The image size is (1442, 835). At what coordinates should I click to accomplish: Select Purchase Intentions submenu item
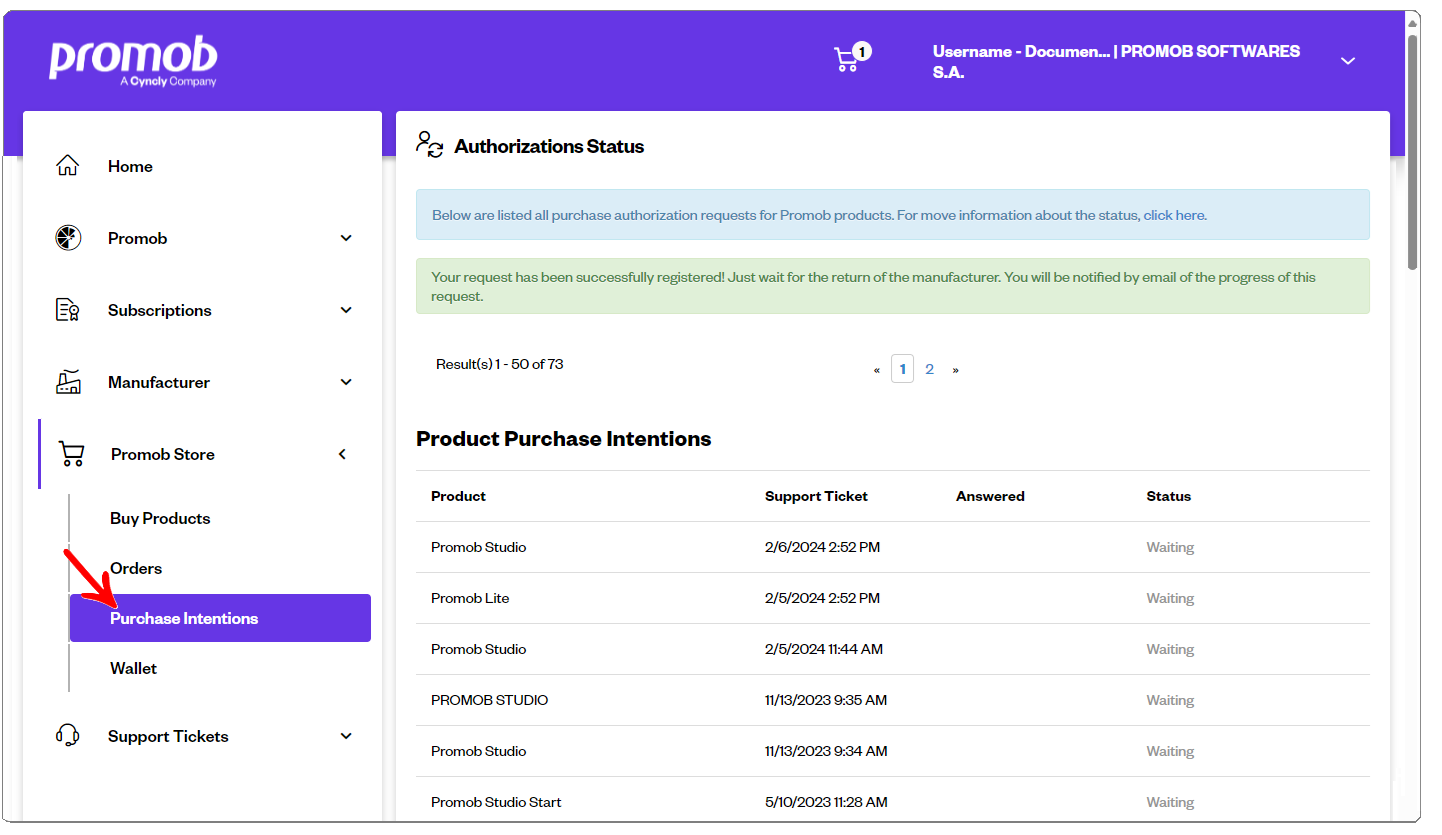(220, 618)
